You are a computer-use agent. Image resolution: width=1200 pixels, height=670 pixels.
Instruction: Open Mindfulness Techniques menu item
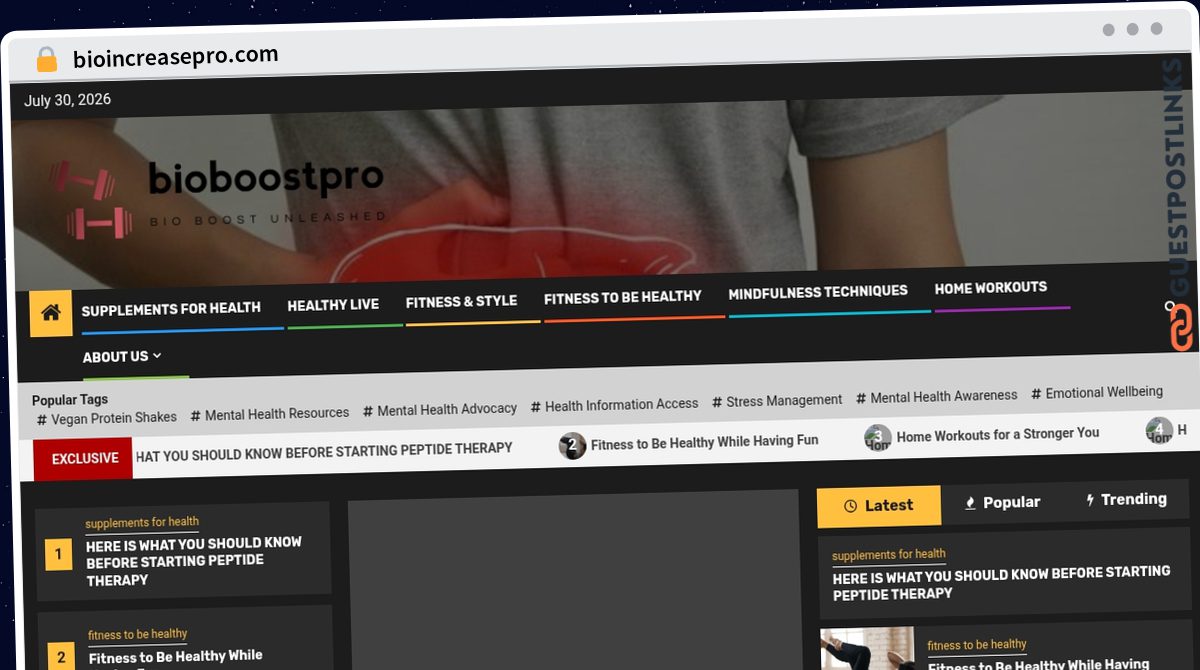(x=818, y=292)
